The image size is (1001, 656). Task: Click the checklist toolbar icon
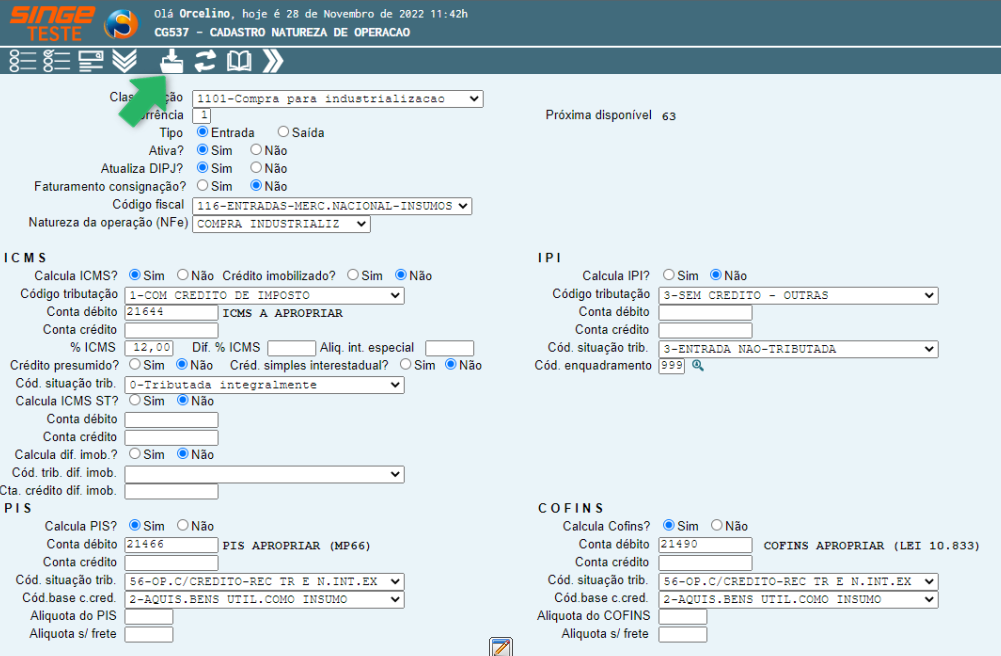click(x=56, y=61)
